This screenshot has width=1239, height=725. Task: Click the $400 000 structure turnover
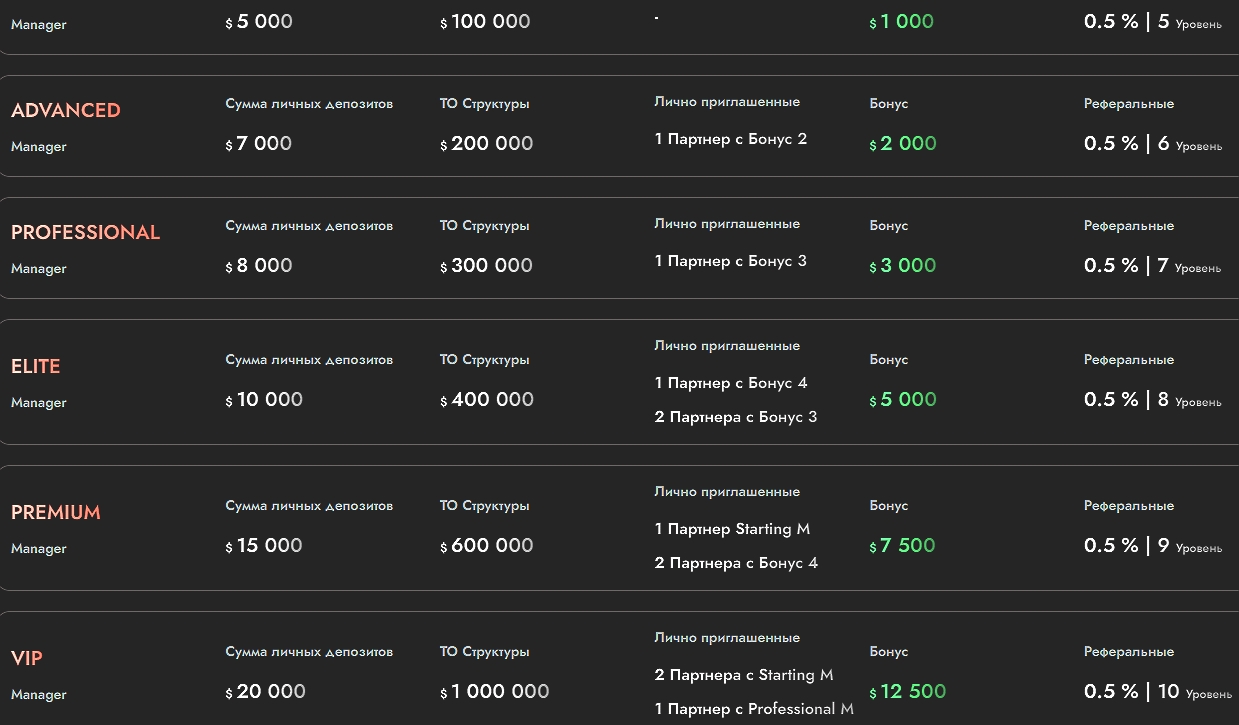point(487,400)
